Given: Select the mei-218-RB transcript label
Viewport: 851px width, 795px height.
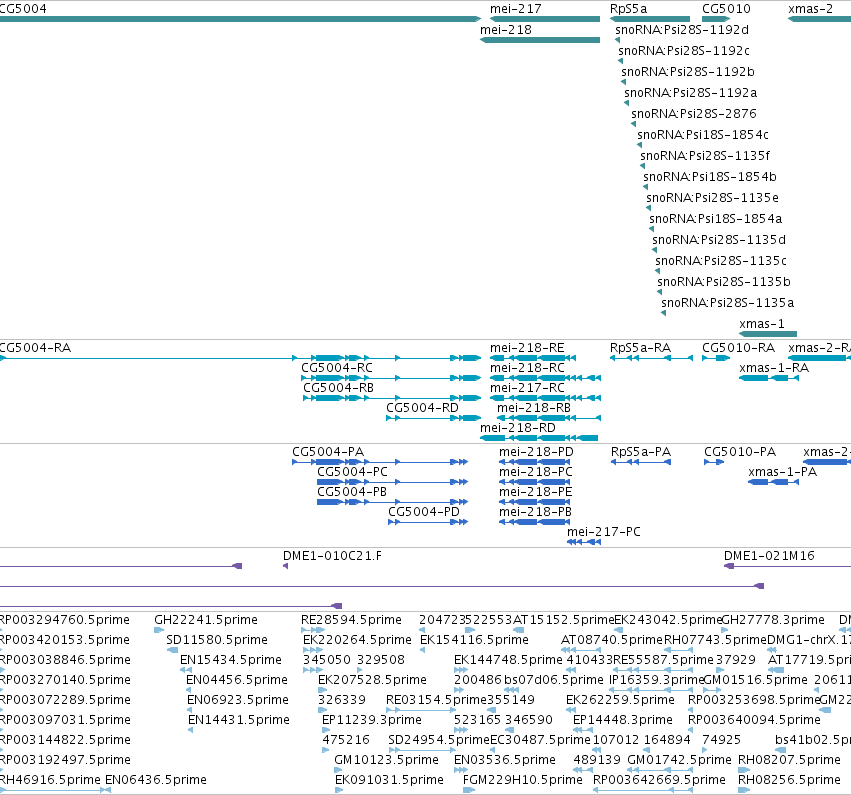Looking at the screenshot, I should (x=534, y=408).
